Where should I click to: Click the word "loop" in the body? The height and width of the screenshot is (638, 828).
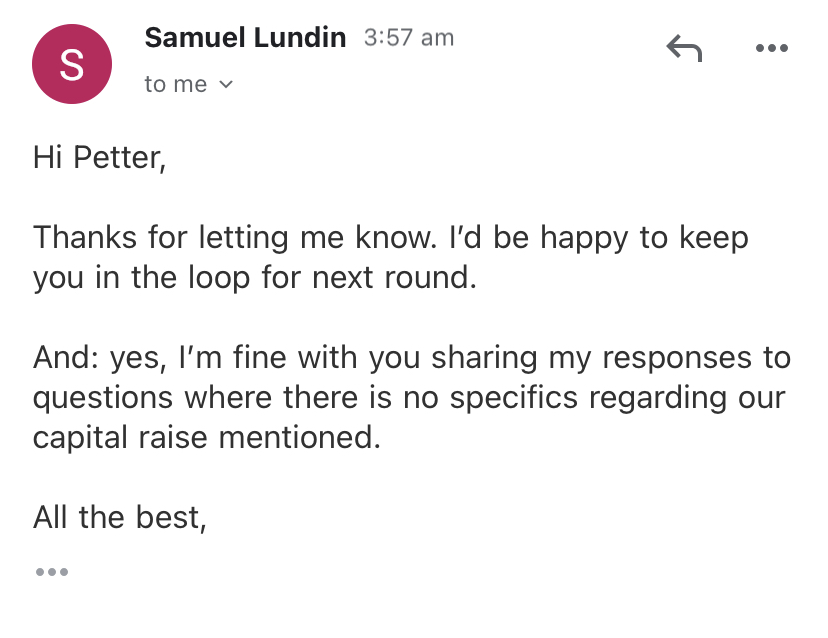pyautogui.click(x=219, y=279)
